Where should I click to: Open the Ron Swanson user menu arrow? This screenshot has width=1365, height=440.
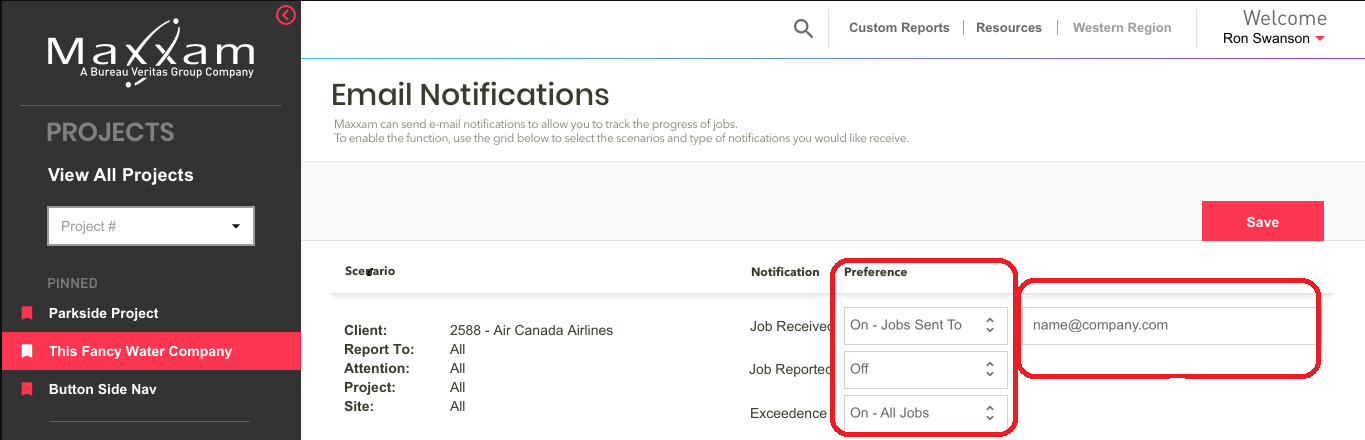(1320, 39)
